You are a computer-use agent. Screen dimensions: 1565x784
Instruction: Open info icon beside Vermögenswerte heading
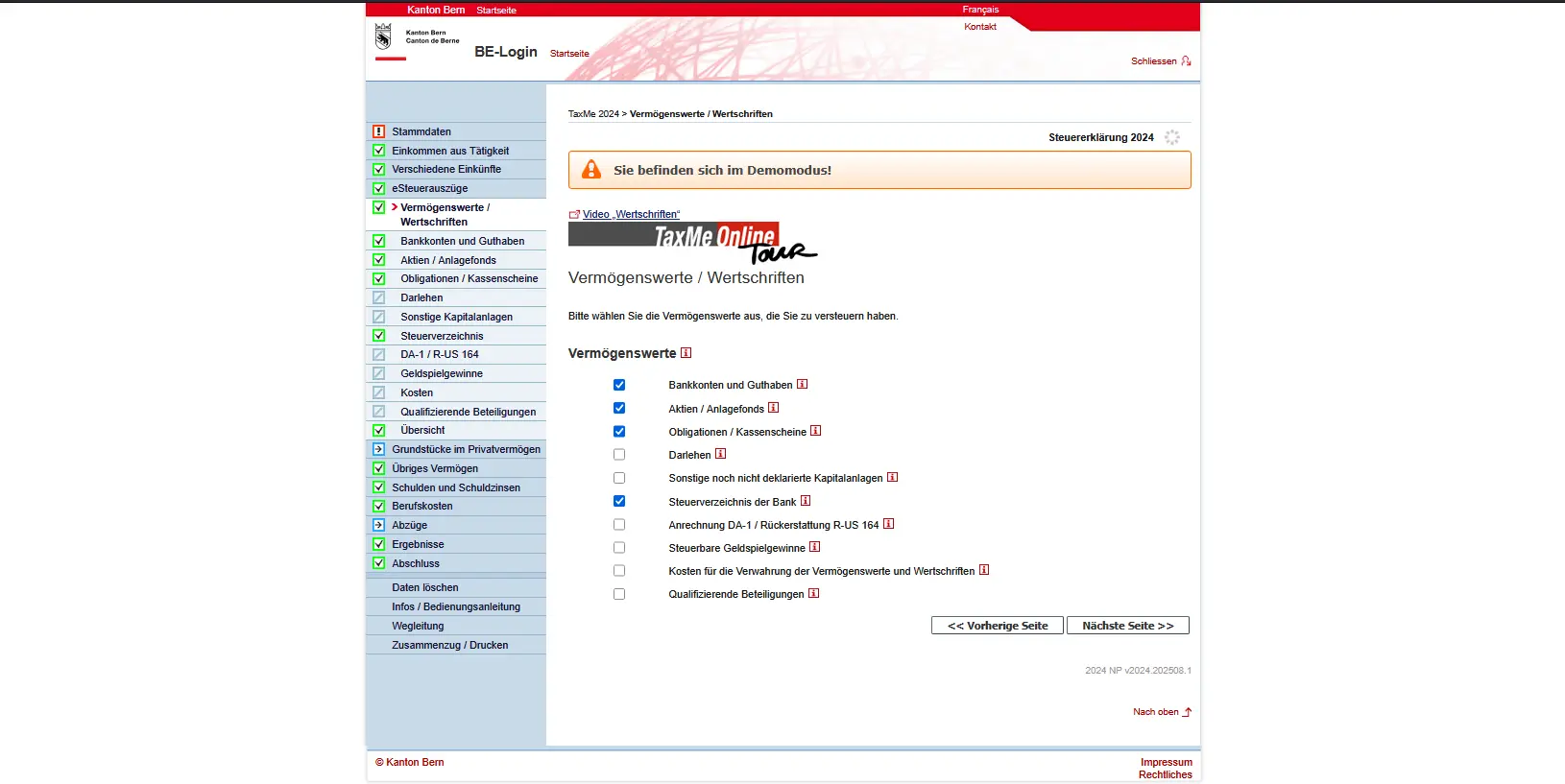point(686,352)
